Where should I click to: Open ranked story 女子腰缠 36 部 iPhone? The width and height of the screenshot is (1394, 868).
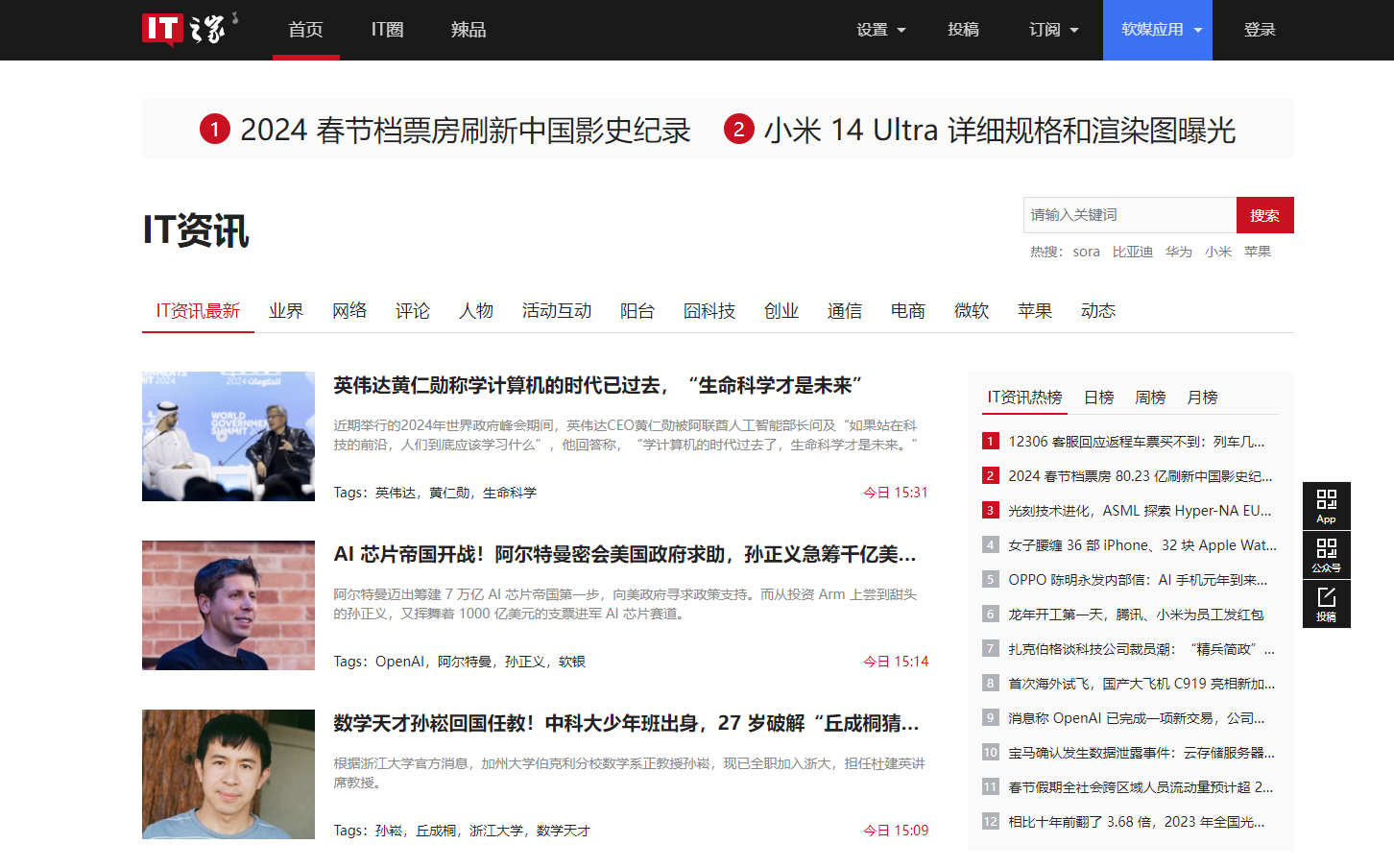point(1142,545)
